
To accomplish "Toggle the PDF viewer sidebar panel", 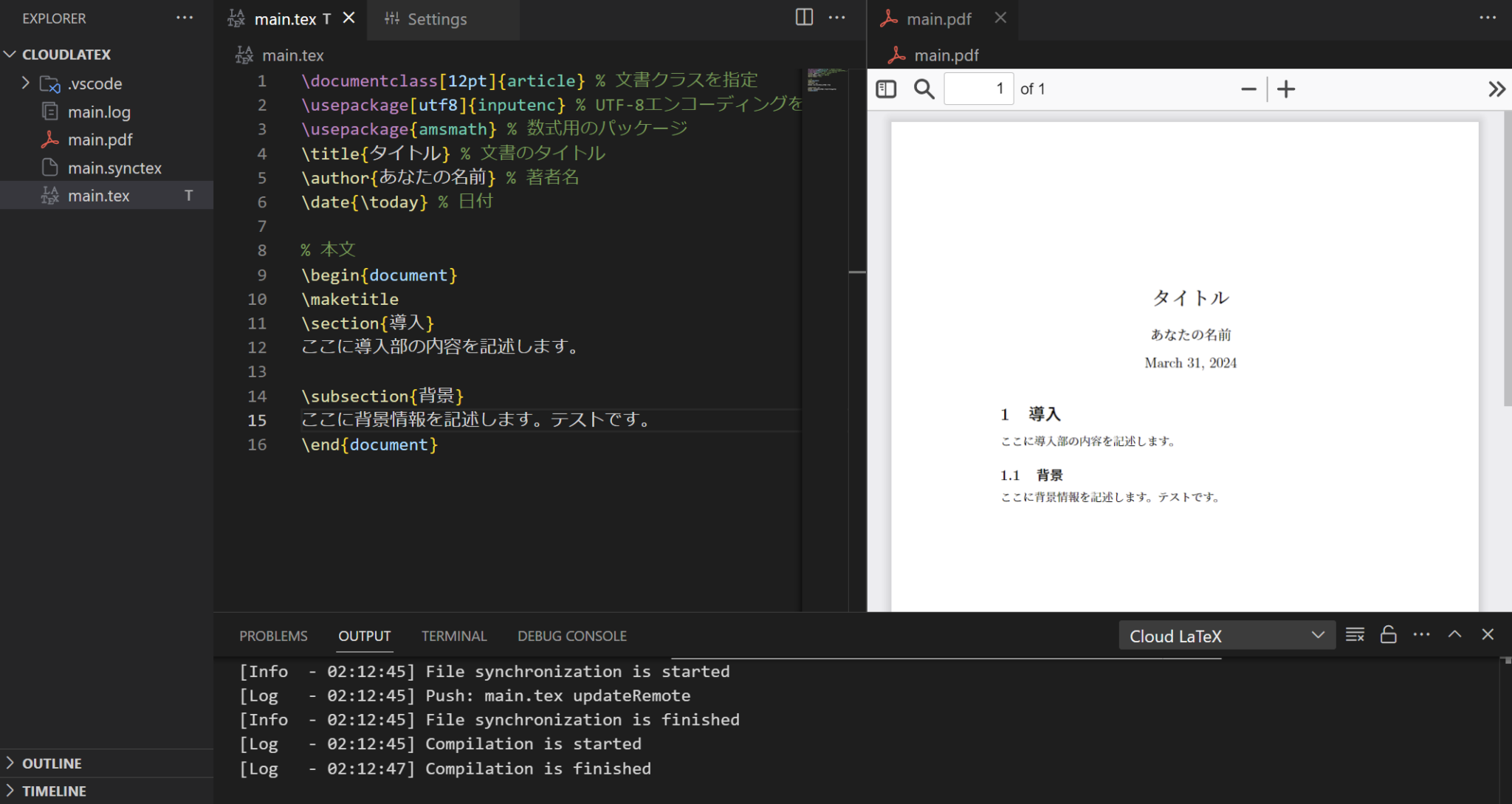I will pos(886,89).
